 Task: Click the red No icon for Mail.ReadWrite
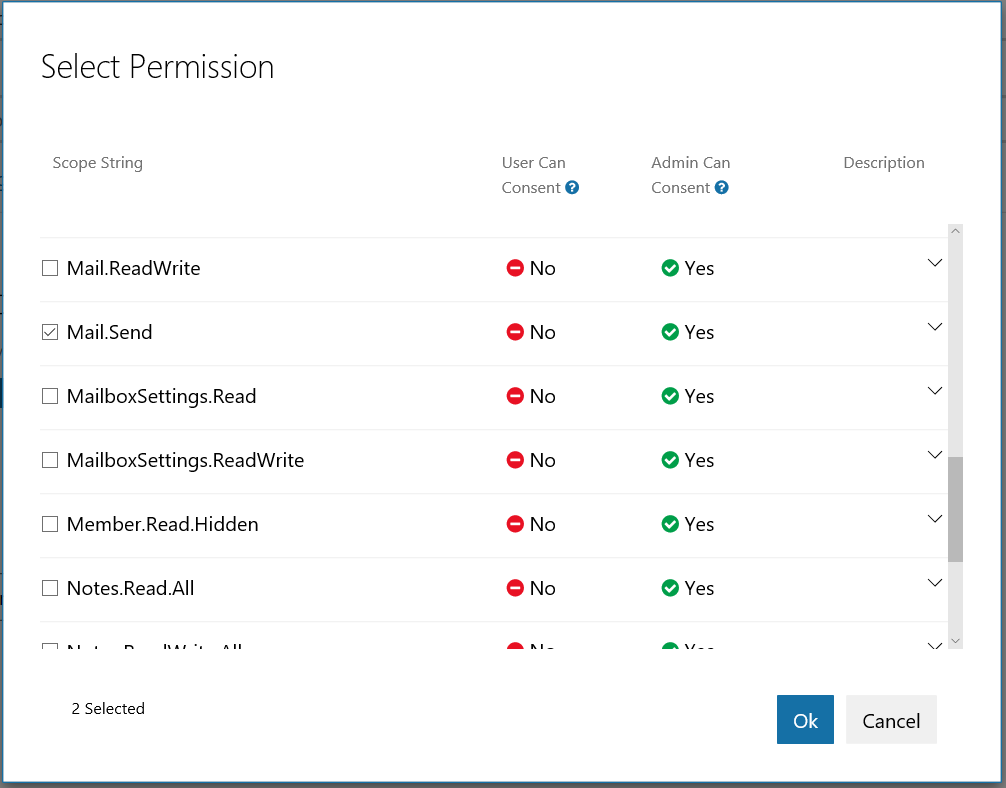tap(515, 268)
